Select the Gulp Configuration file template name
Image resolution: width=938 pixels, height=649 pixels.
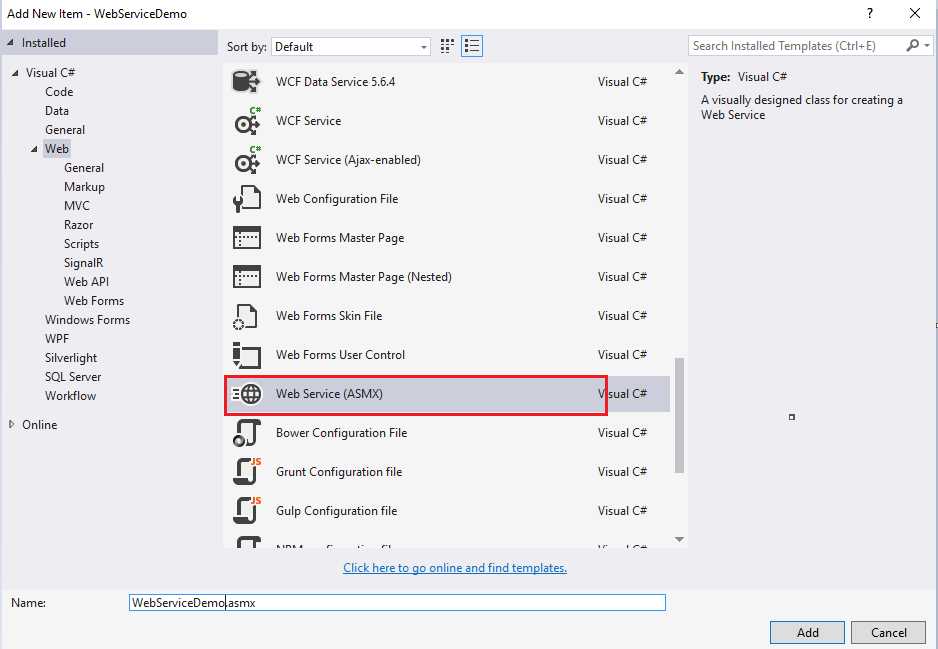pos(336,511)
